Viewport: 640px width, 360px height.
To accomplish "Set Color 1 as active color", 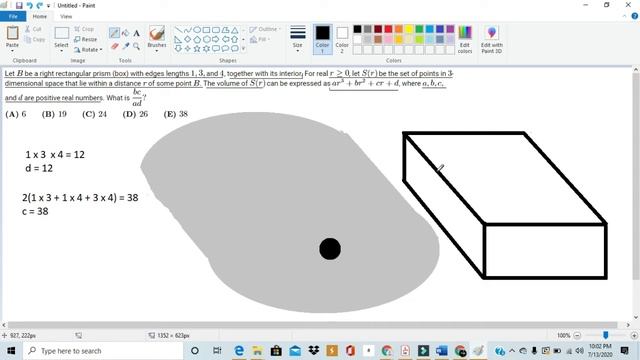I will pyautogui.click(x=322, y=39).
